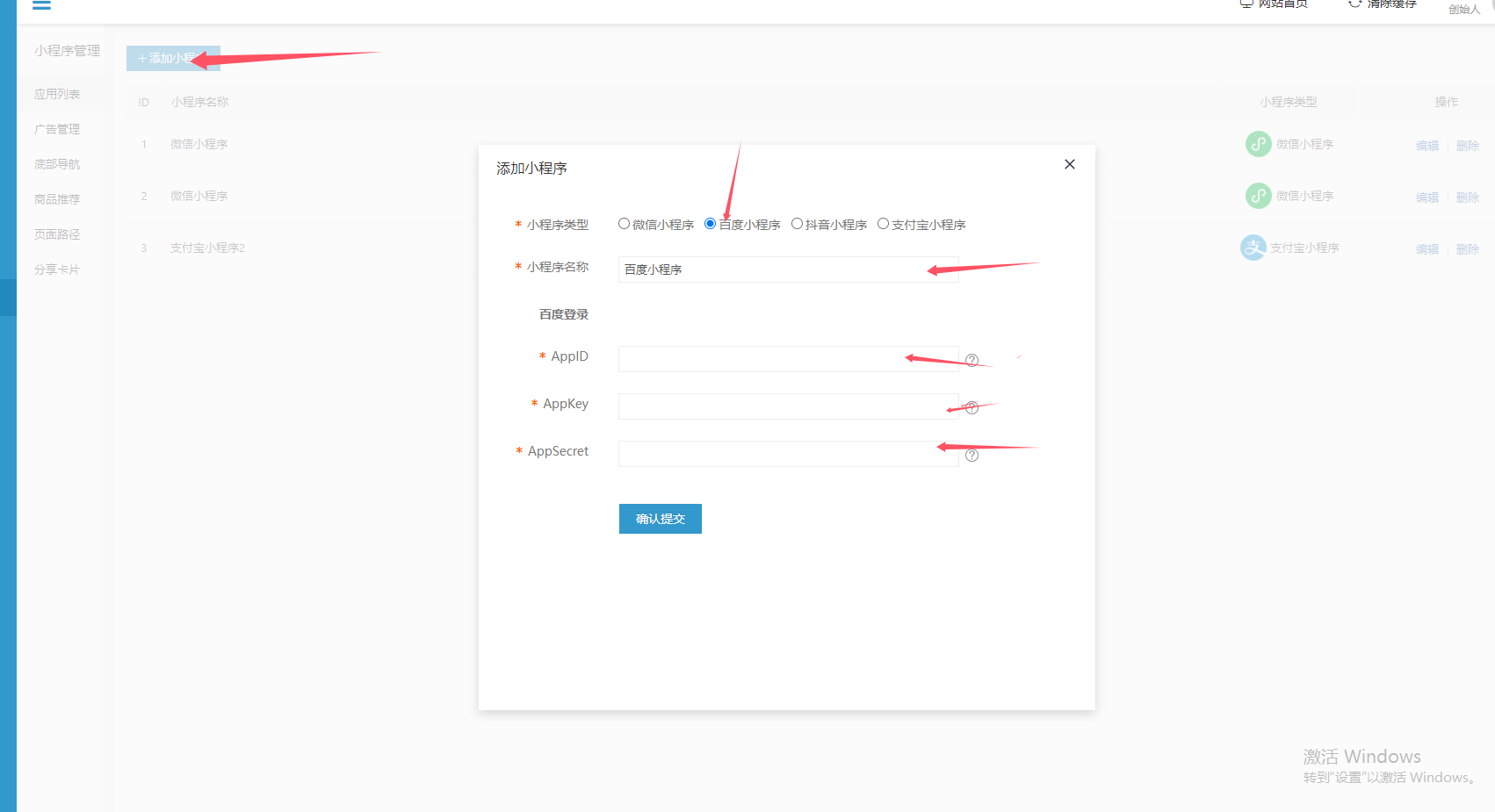Click 编辑 for row 2

point(1427,198)
